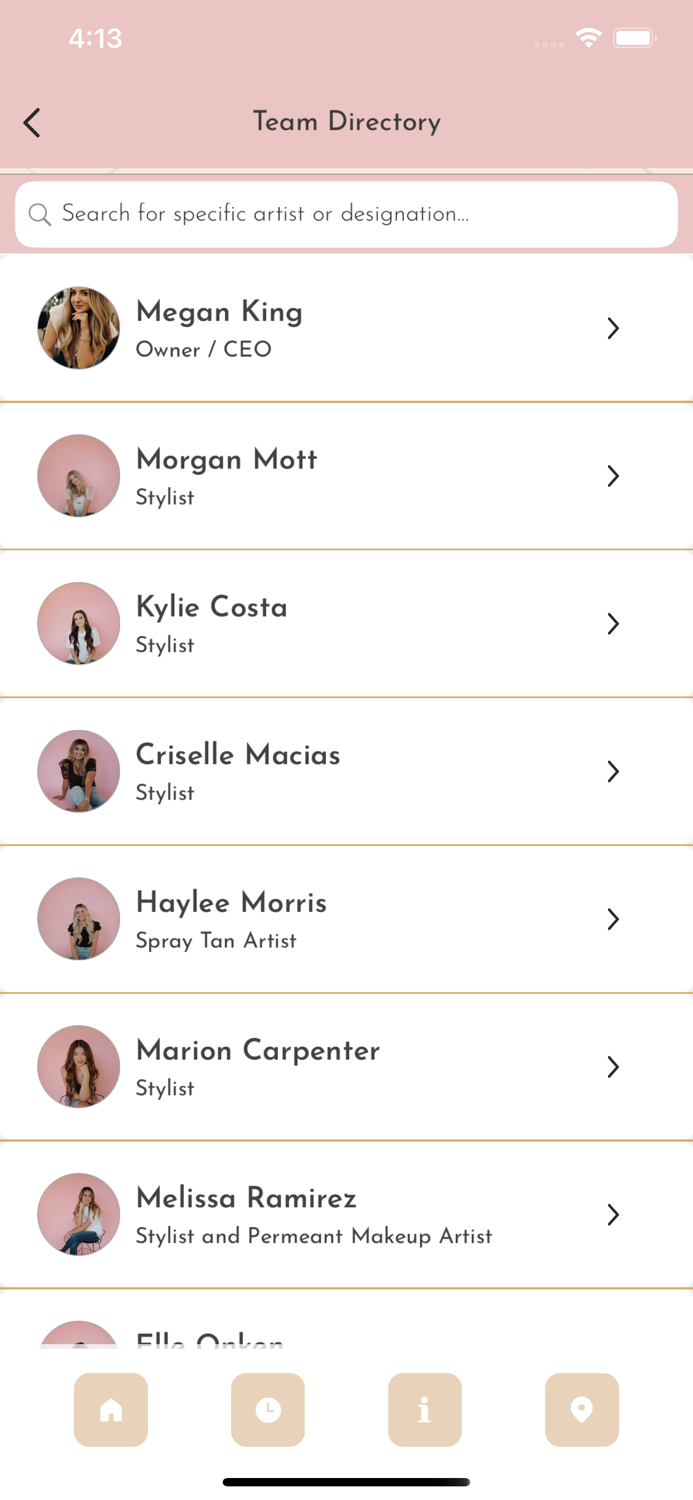Open Morgan Mott's chevron arrow
693x1500 pixels.
pos(613,476)
